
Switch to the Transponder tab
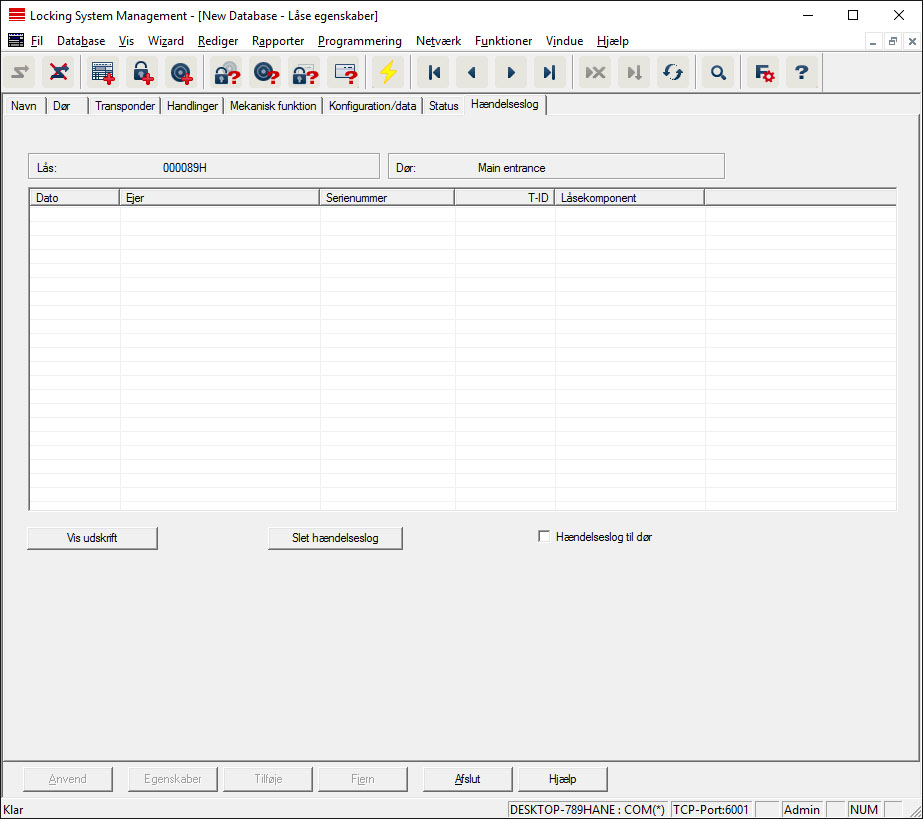(125, 106)
